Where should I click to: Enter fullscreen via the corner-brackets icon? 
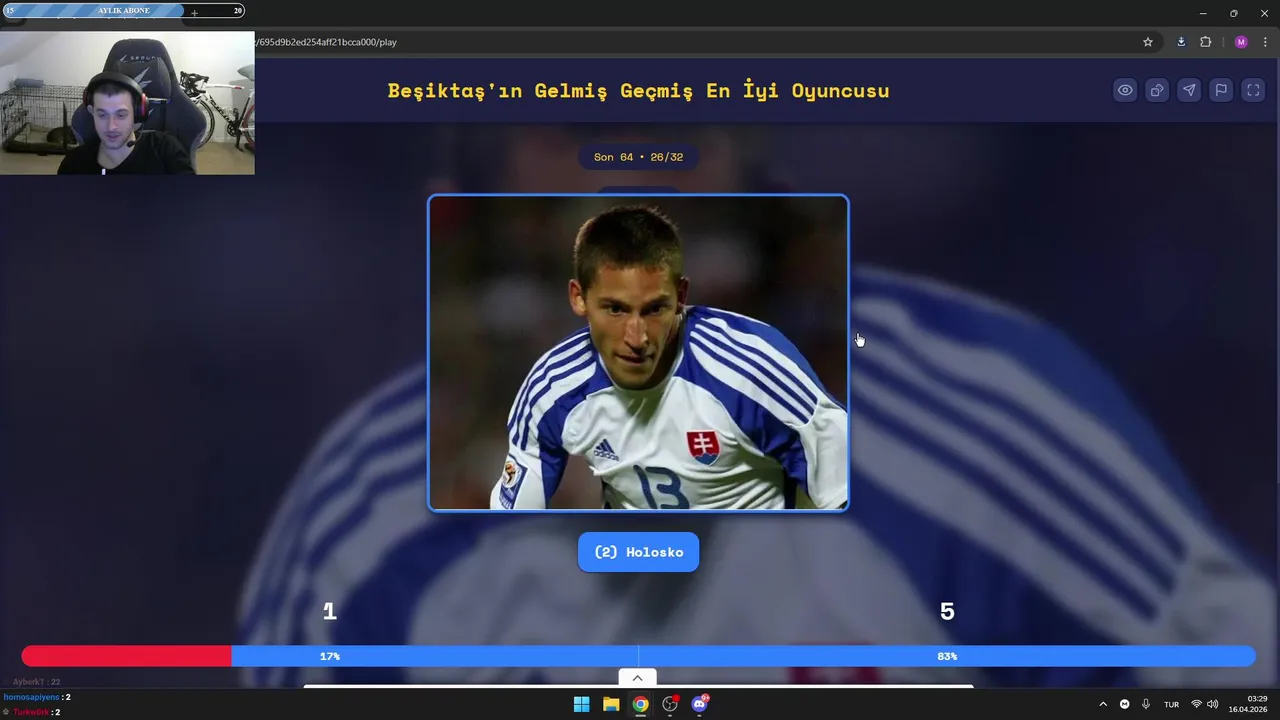1253,90
